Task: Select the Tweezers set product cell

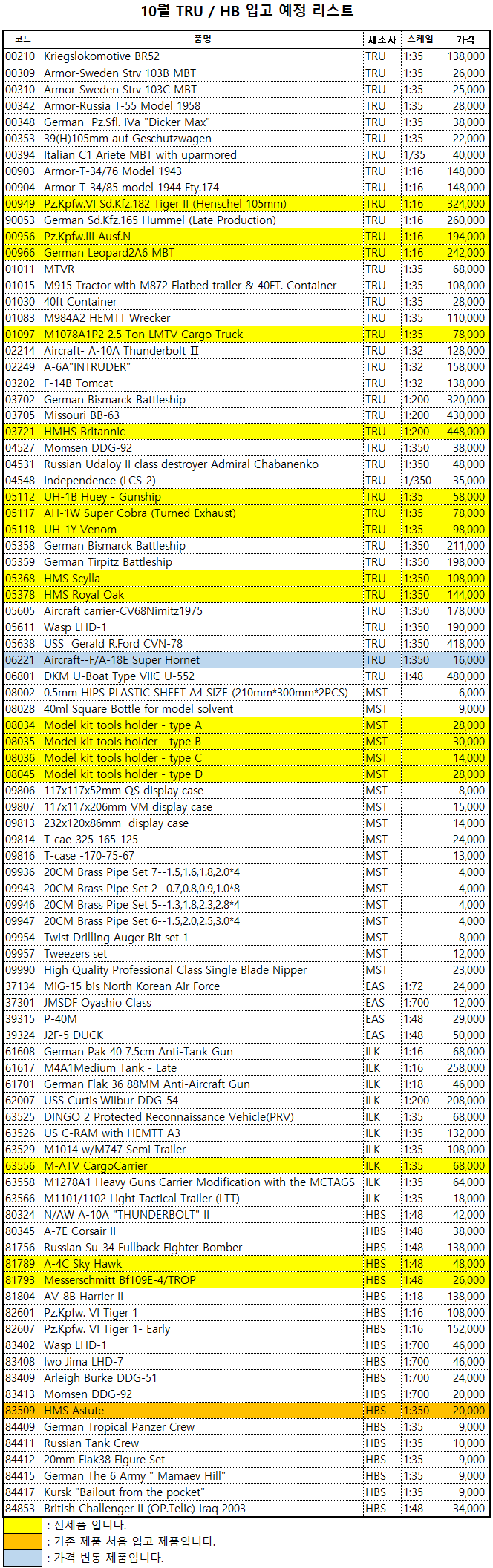Action: click(76, 954)
